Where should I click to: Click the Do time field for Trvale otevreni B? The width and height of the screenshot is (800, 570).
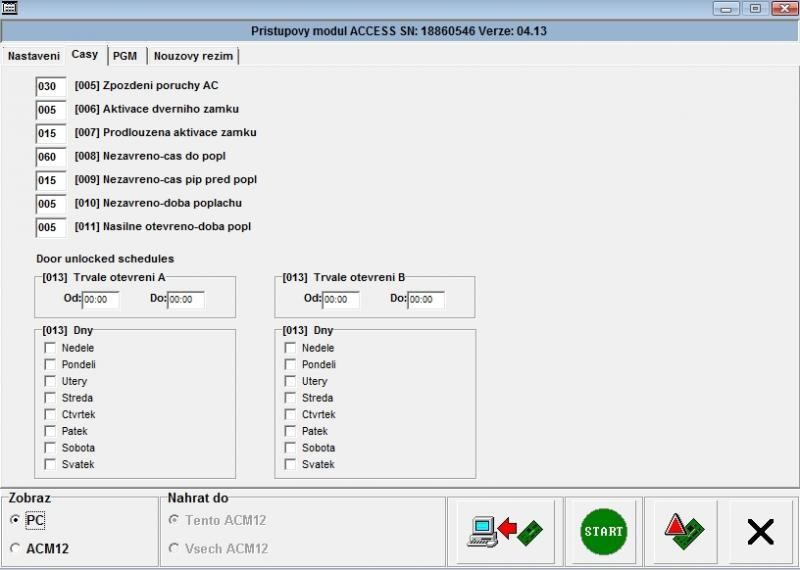click(426, 300)
